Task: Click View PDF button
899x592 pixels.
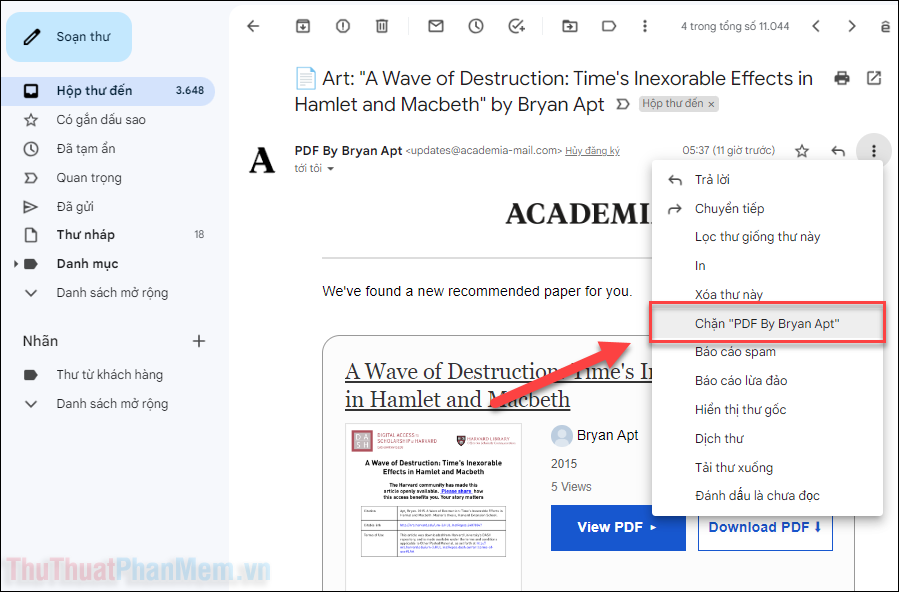Action: [x=617, y=527]
